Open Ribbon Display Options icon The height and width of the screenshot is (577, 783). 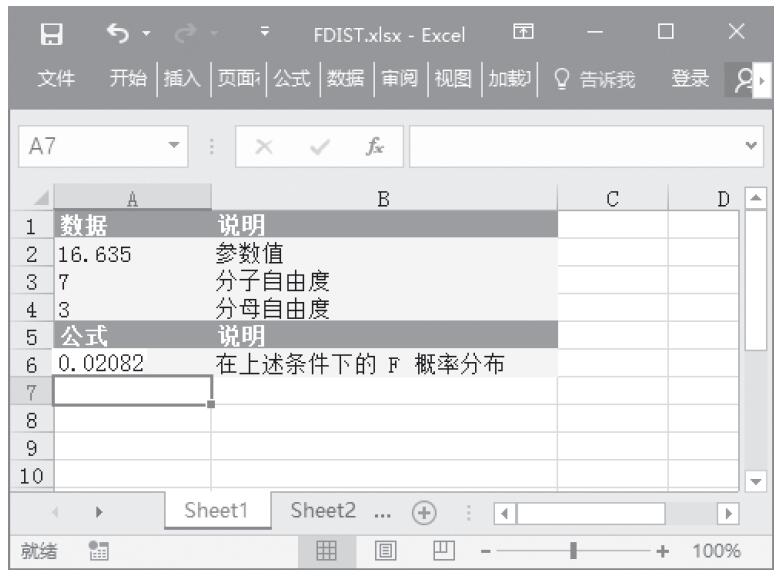click(522, 35)
